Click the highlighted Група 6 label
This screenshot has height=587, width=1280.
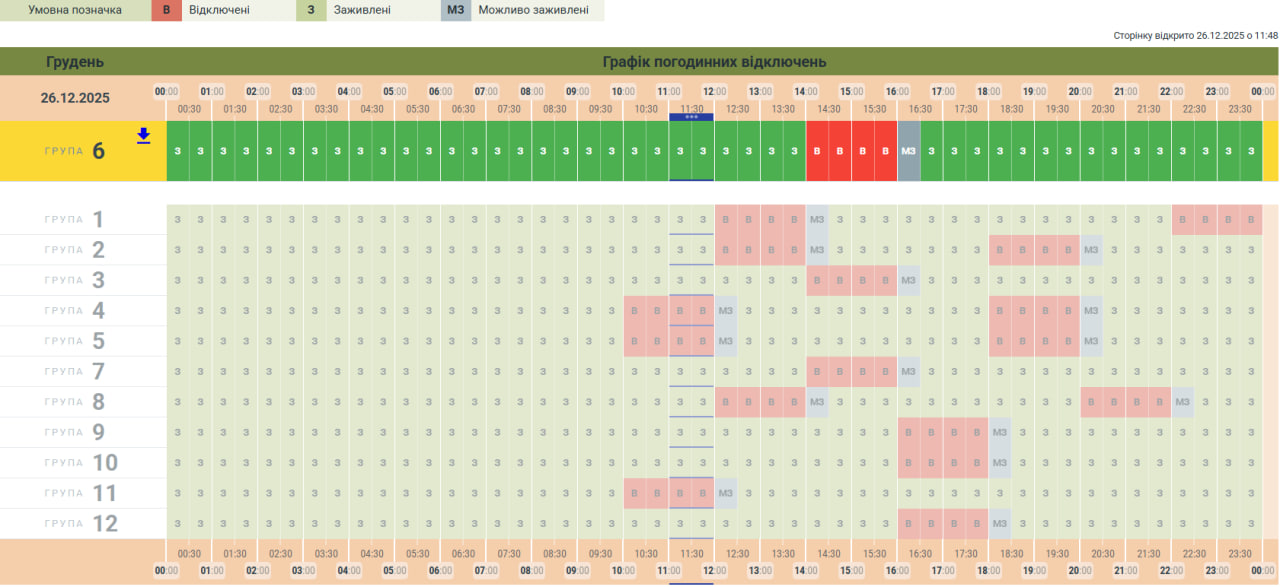(x=75, y=151)
